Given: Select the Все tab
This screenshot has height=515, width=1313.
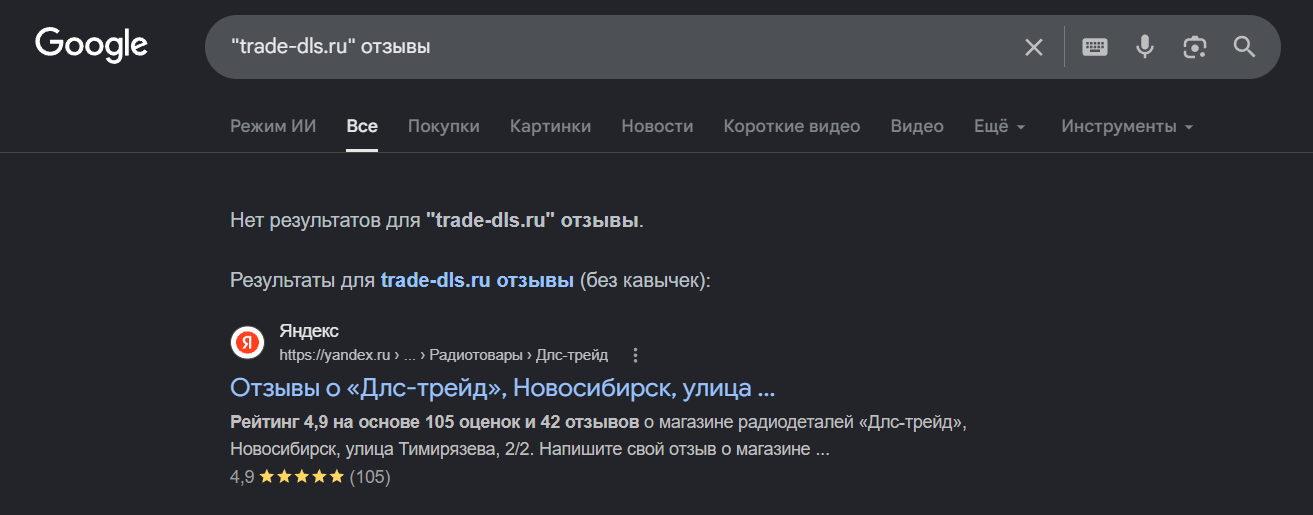Looking at the screenshot, I should click(362, 126).
